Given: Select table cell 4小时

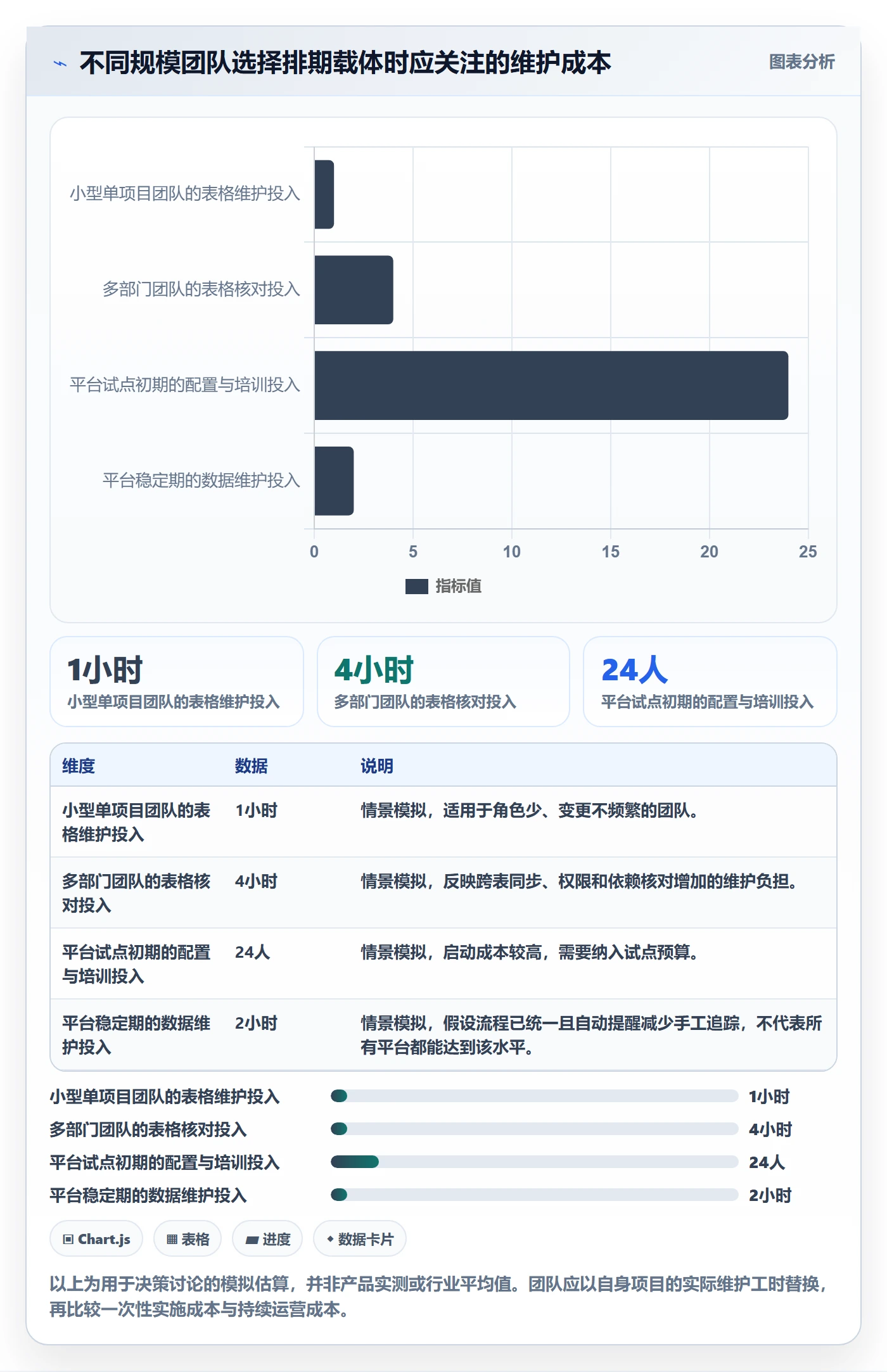Looking at the screenshot, I should pos(256,882).
